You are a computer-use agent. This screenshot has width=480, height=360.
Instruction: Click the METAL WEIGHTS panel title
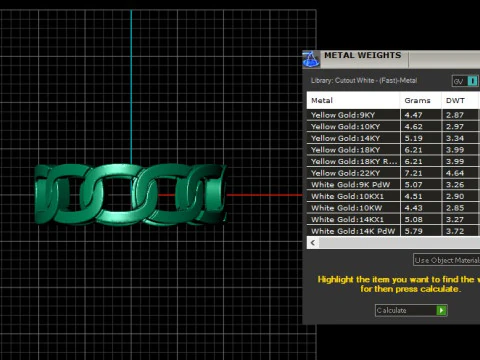[363, 55]
